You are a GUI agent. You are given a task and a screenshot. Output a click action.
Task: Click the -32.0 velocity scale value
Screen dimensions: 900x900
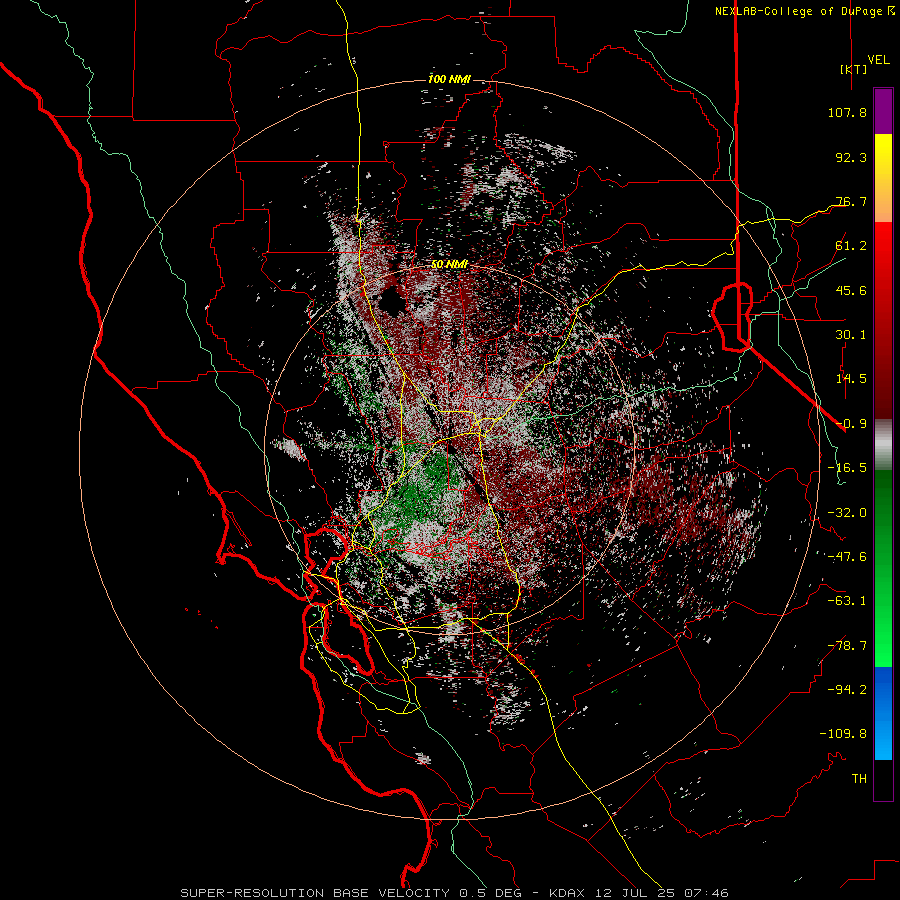point(847,513)
